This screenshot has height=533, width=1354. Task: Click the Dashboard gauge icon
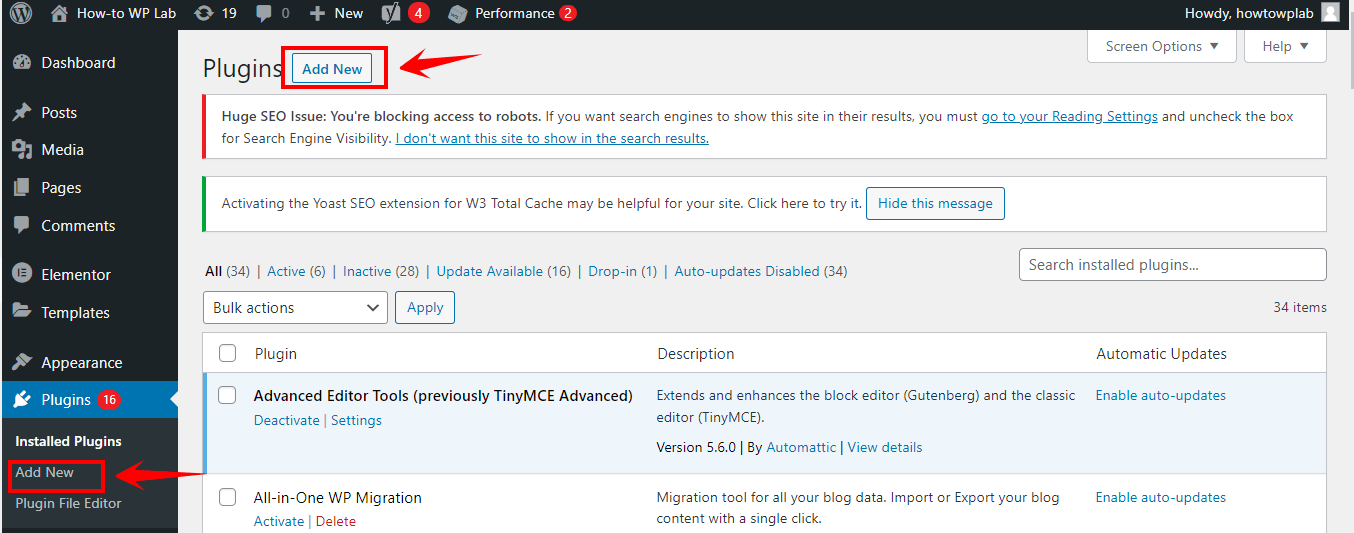click(22, 62)
